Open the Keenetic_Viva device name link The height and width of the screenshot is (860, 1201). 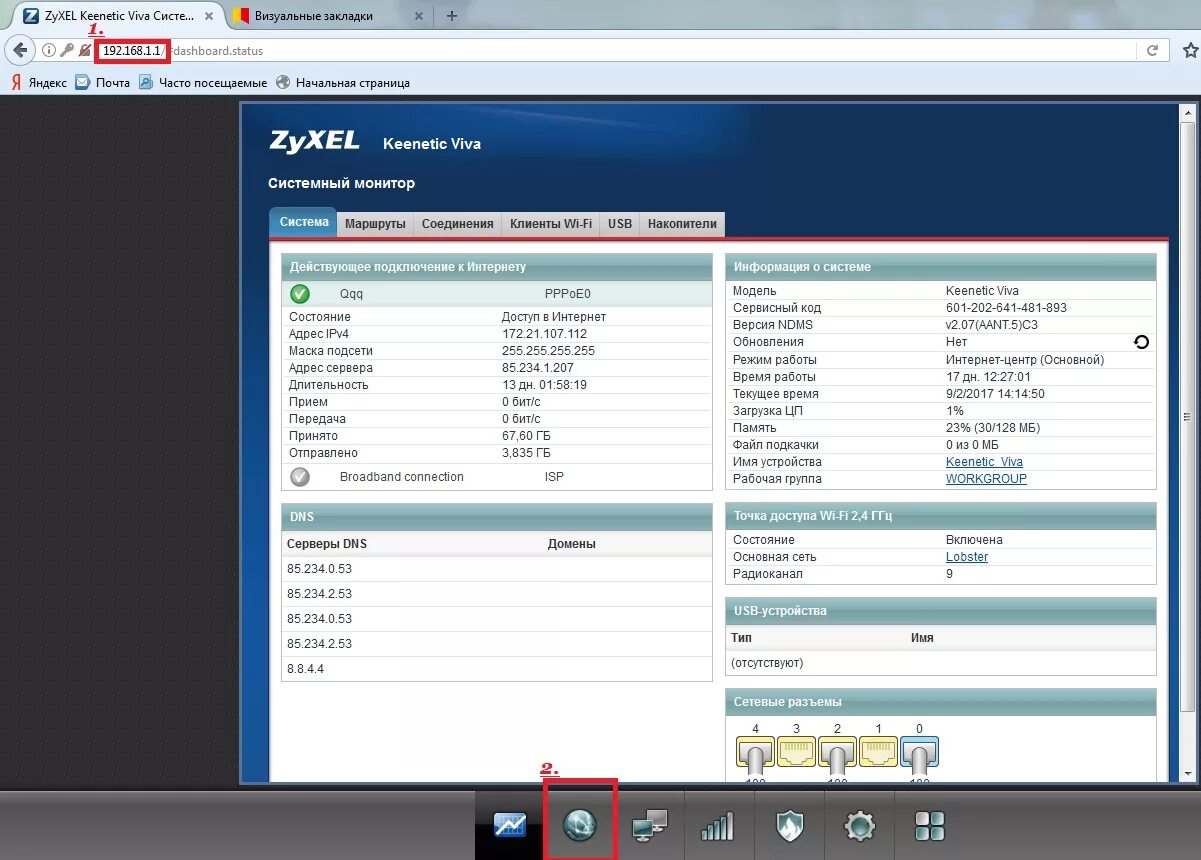point(984,462)
